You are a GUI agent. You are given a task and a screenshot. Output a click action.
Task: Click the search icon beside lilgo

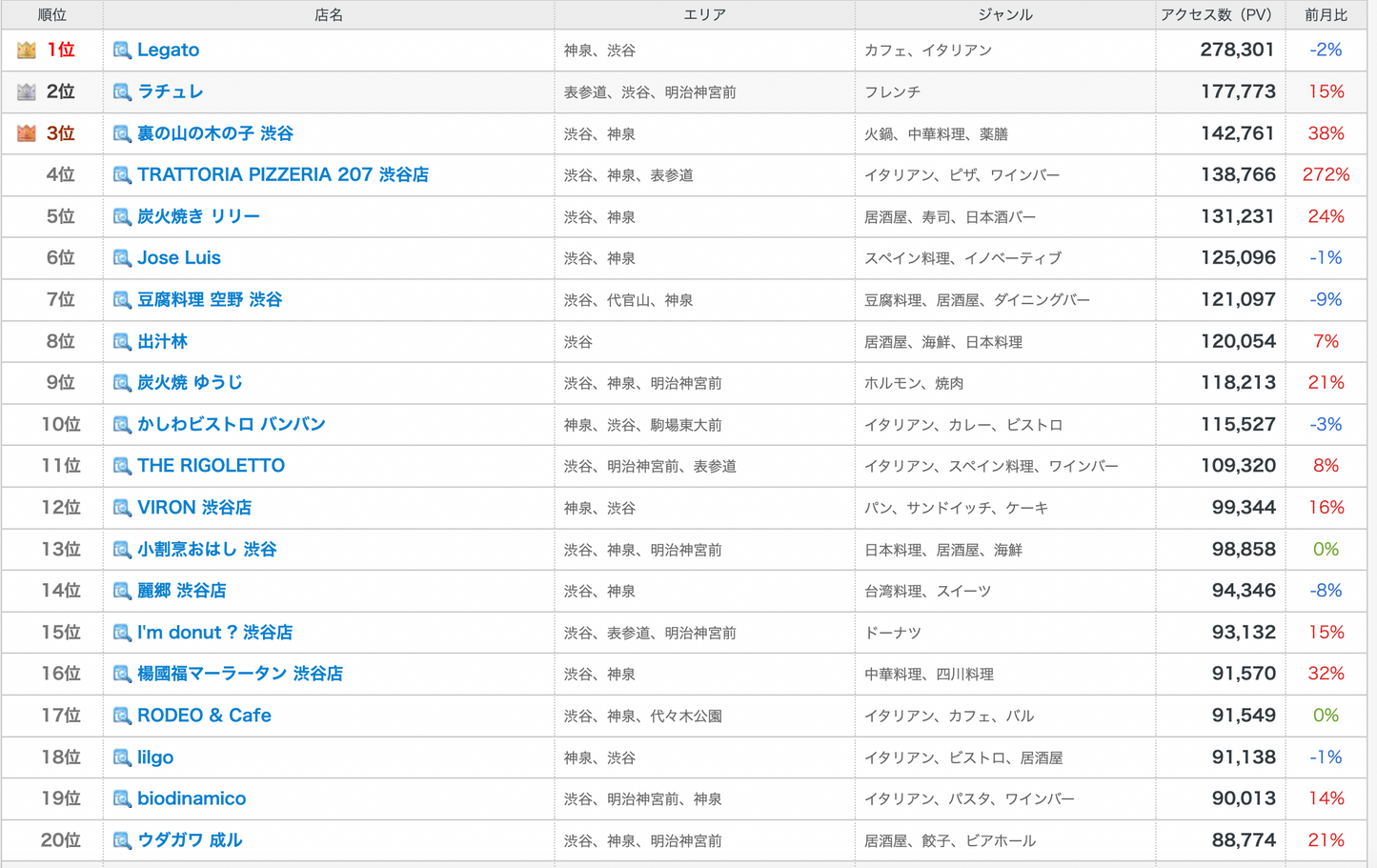pyautogui.click(x=122, y=757)
